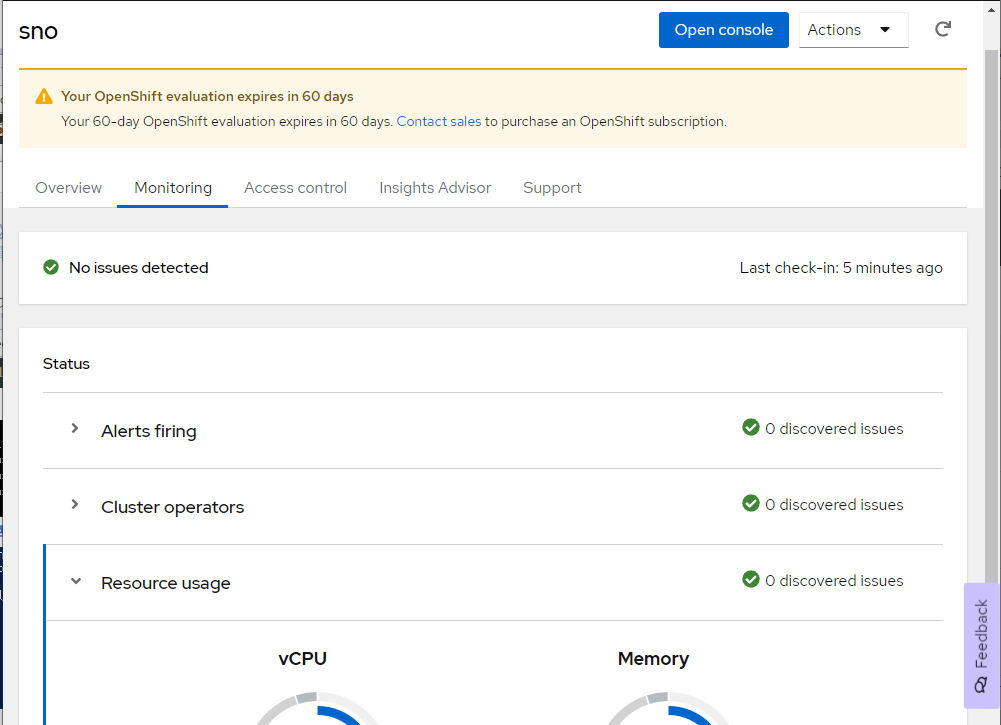Collapse the Resource usage section
The height and width of the screenshot is (725, 1001).
click(x=76, y=581)
